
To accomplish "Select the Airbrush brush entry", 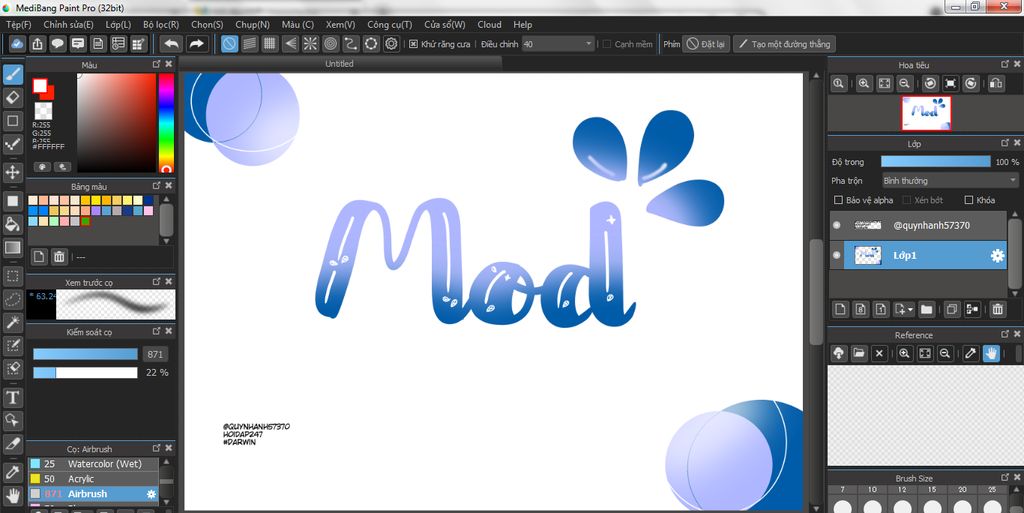I will (93, 494).
